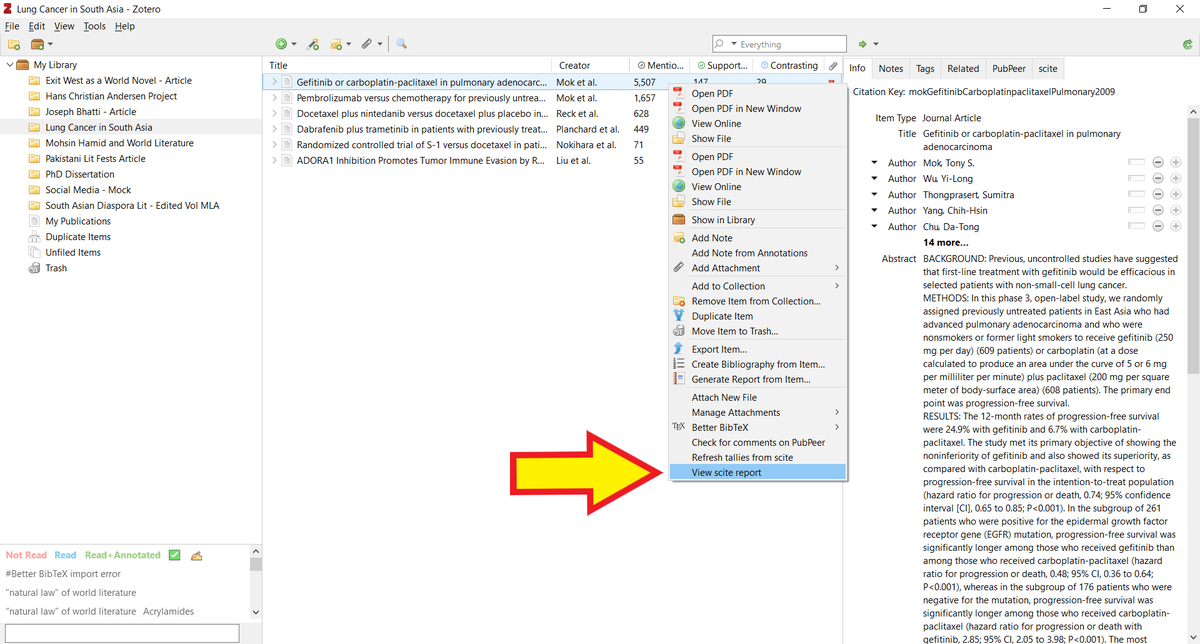This screenshot has width=1200, height=644.
Task: Show all authors via '14 more...' link
Action: (945, 243)
